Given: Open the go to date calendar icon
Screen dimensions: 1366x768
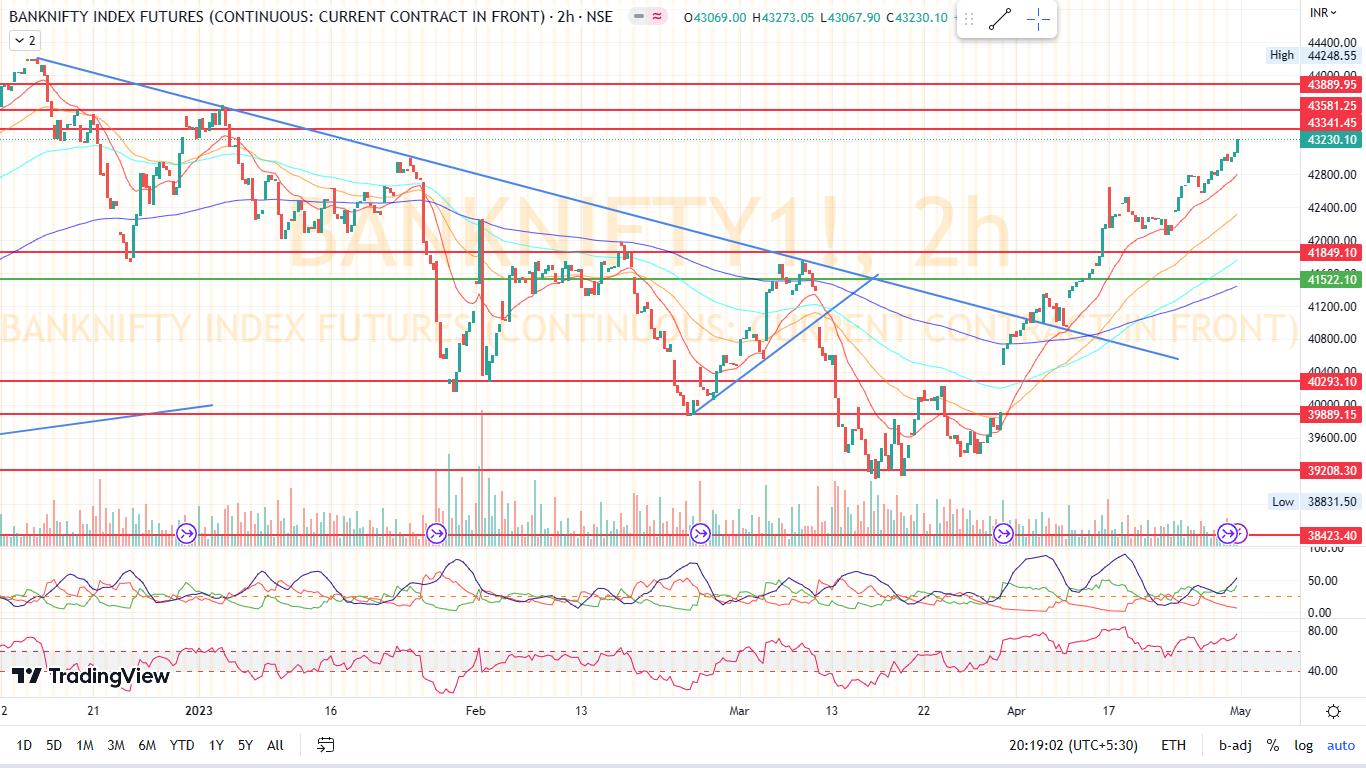Looking at the screenshot, I should pyautogui.click(x=326, y=745).
